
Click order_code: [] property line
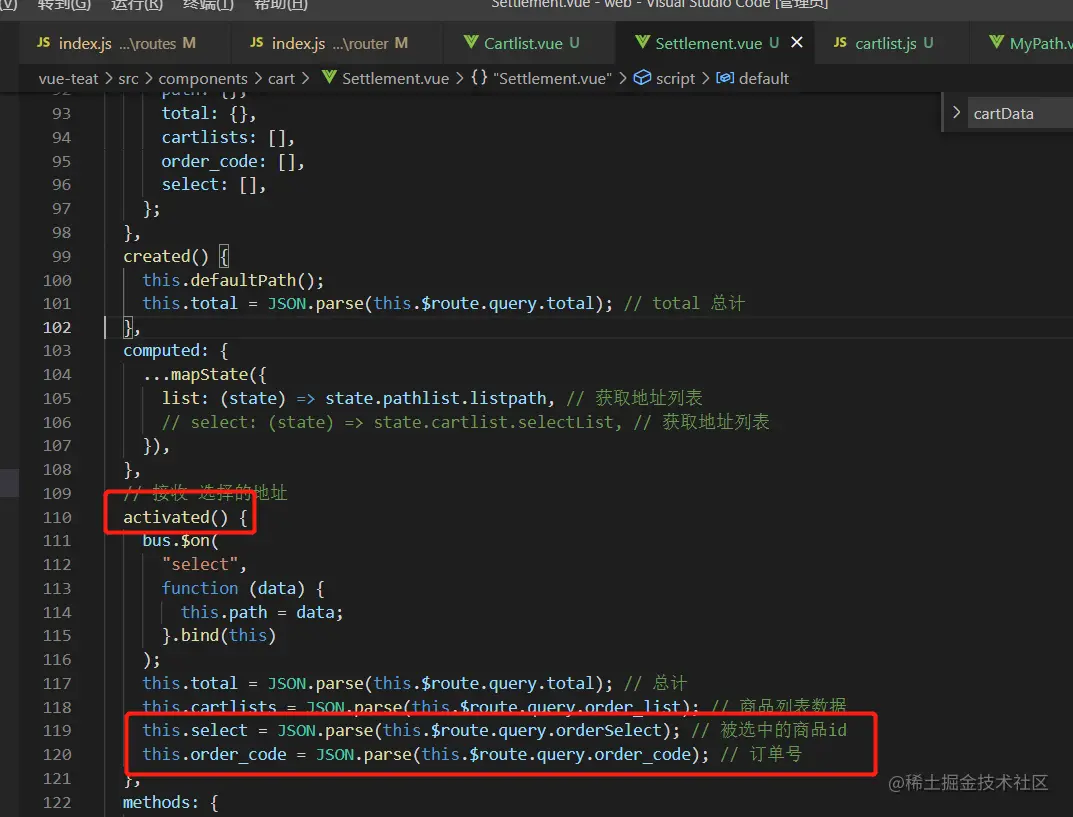233,161
